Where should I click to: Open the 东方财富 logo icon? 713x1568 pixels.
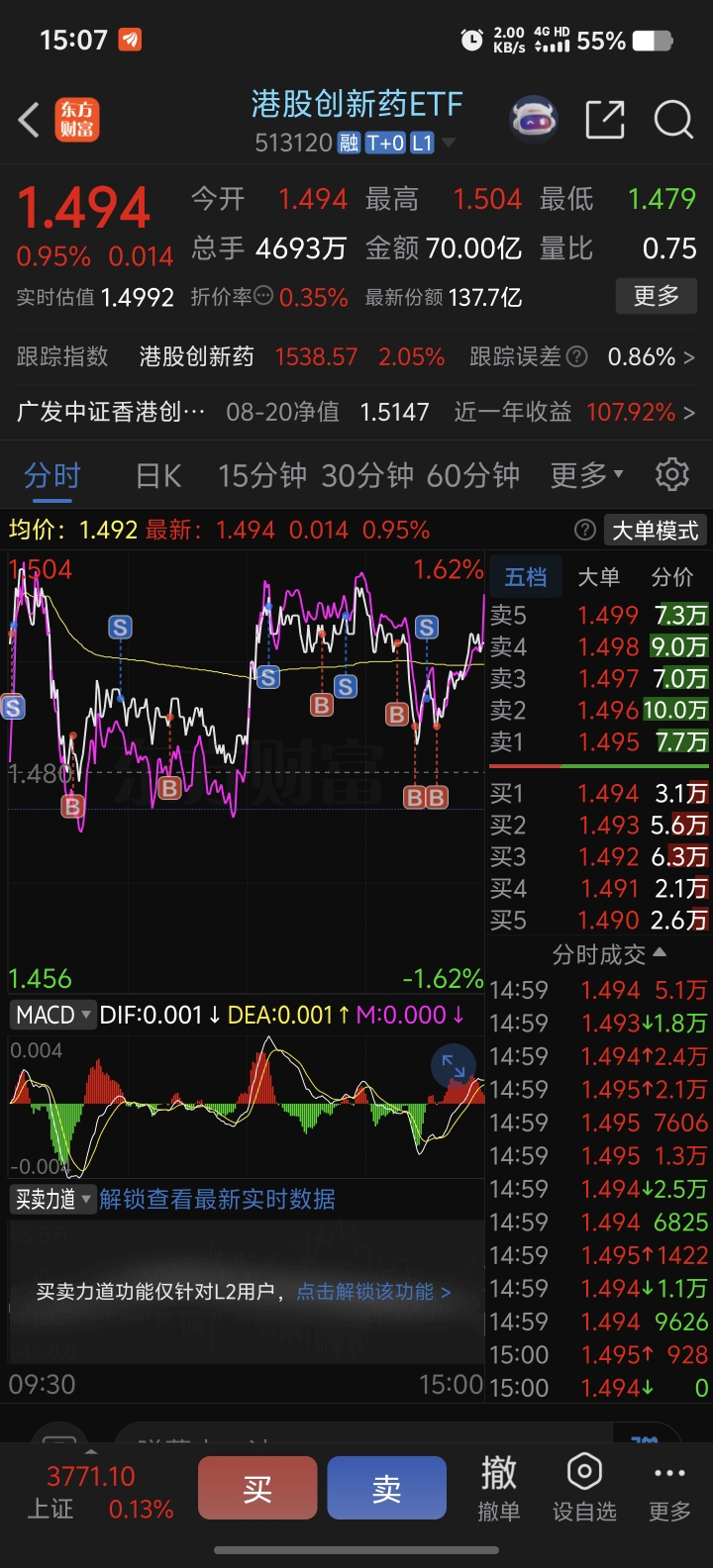pyautogui.click(x=76, y=120)
